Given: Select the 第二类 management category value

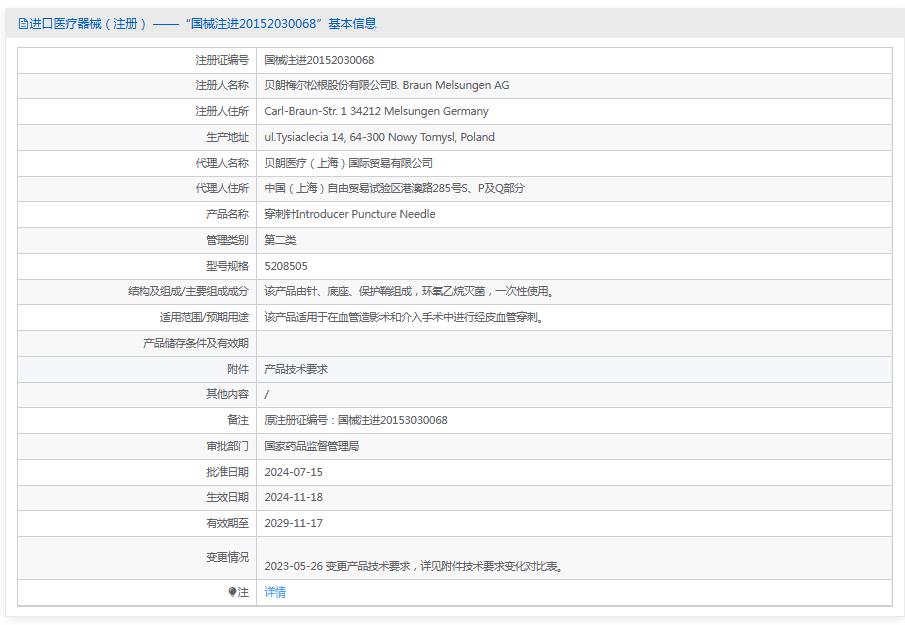Looking at the screenshot, I should click(280, 240).
